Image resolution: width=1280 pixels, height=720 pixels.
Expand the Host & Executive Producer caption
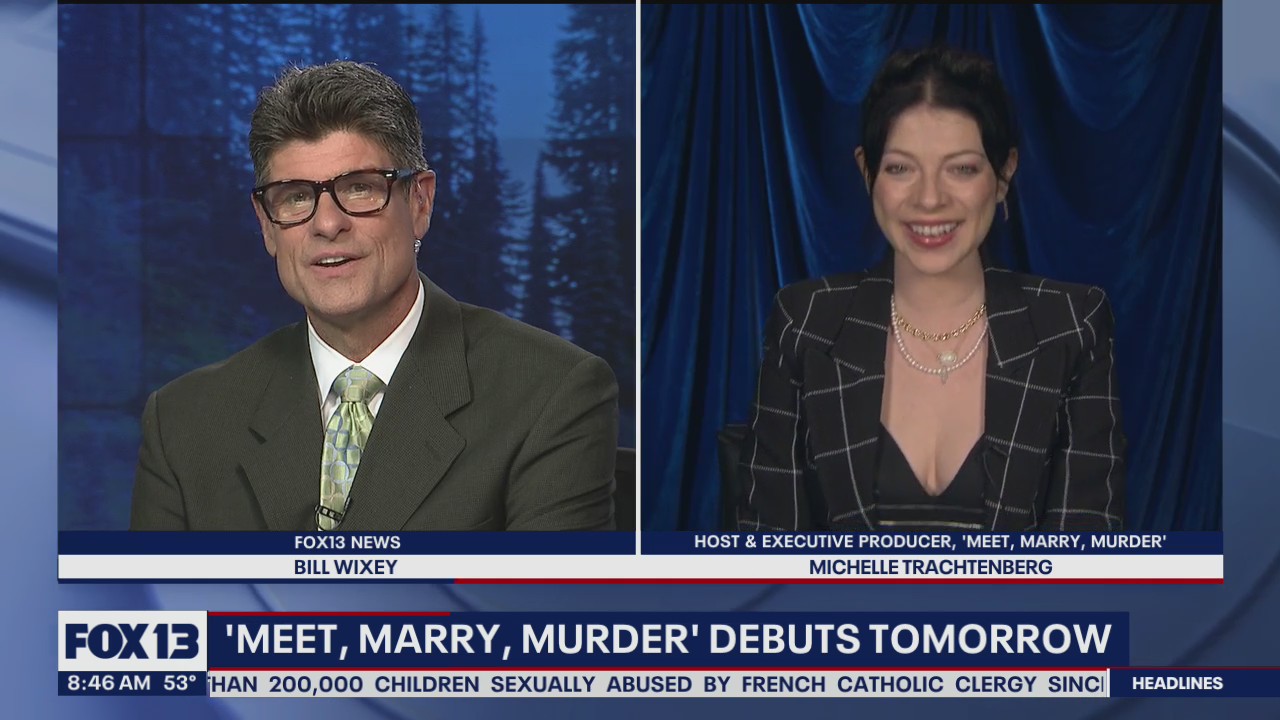coord(930,543)
